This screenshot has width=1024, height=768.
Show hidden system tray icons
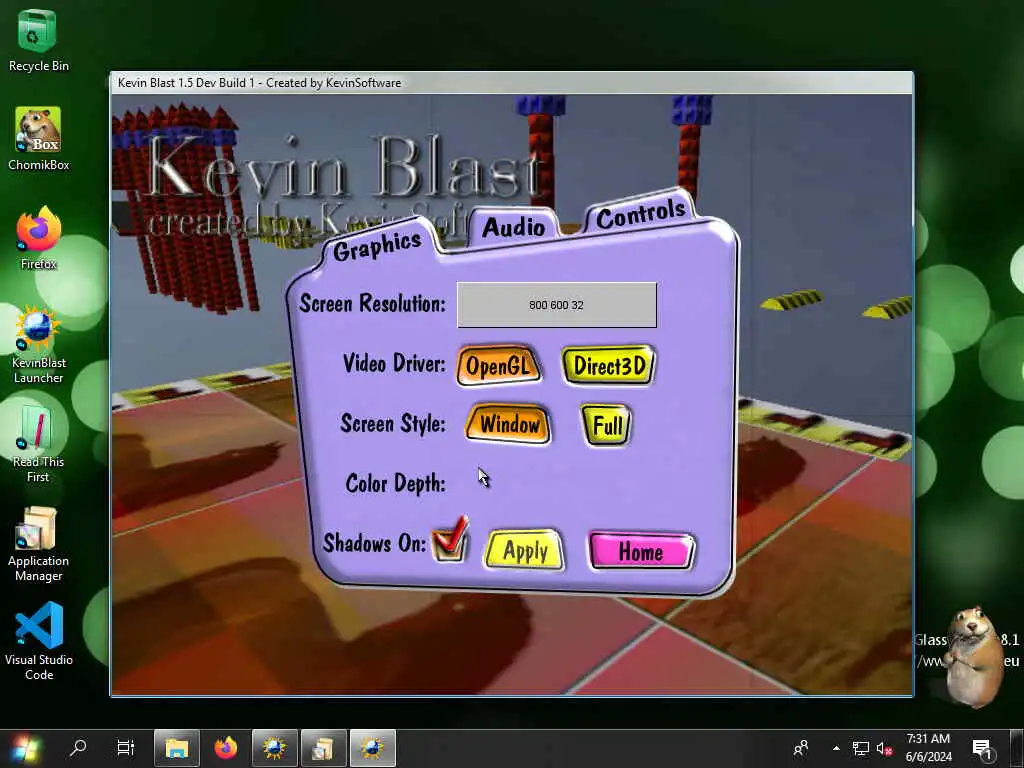pyautogui.click(x=836, y=748)
